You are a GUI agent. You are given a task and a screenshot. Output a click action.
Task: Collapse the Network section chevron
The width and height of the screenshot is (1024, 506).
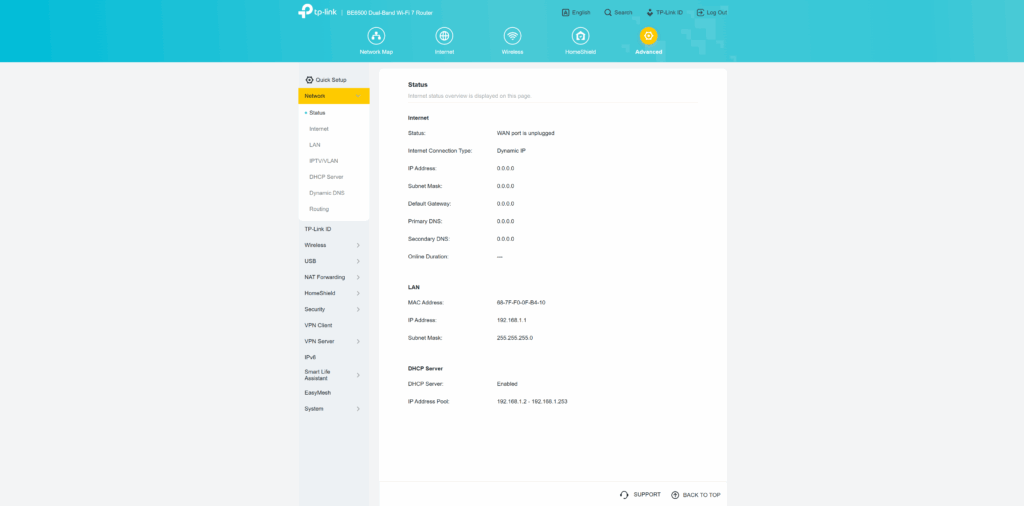coord(358,96)
